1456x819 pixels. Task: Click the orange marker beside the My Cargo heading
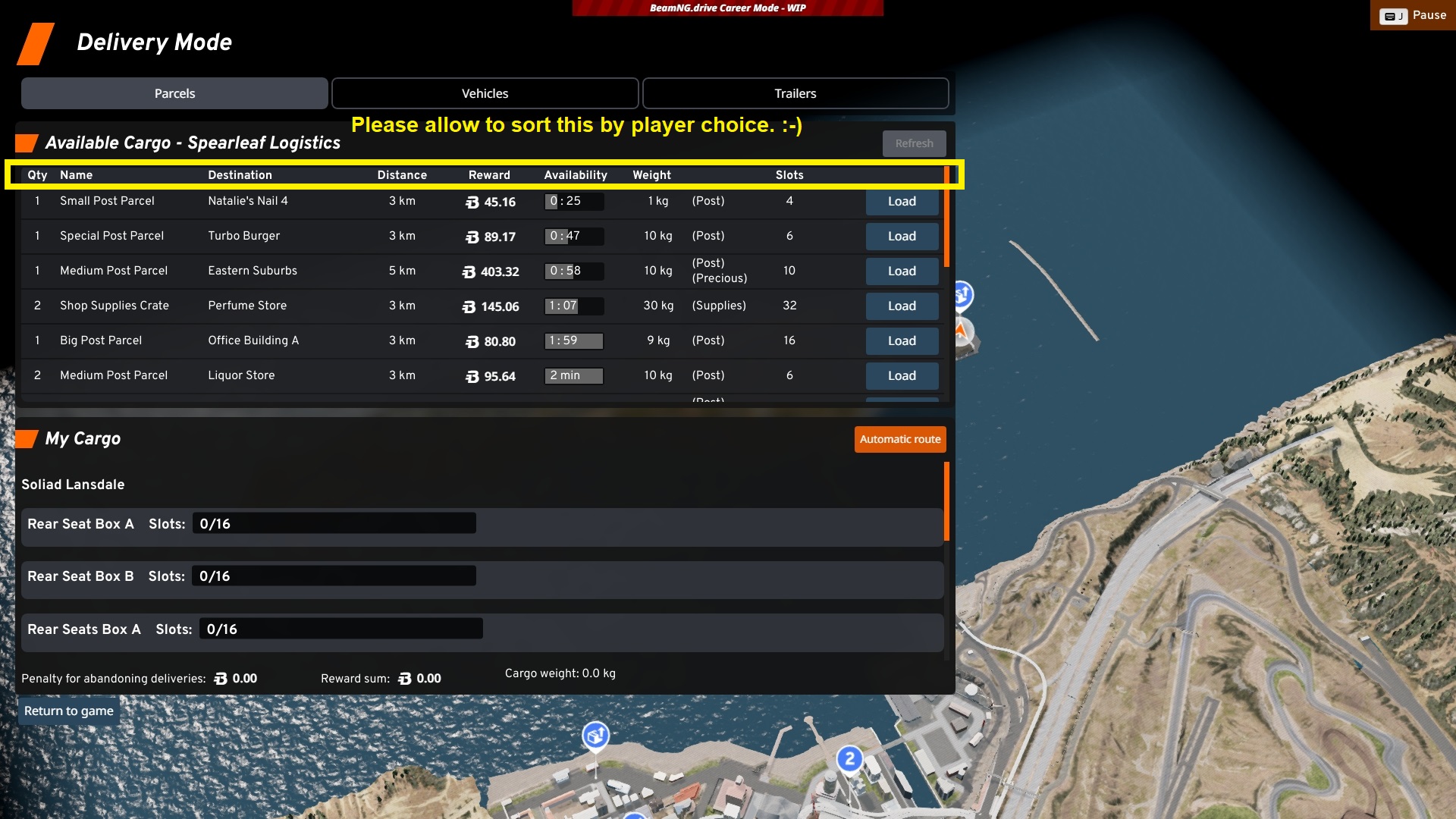[27, 439]
